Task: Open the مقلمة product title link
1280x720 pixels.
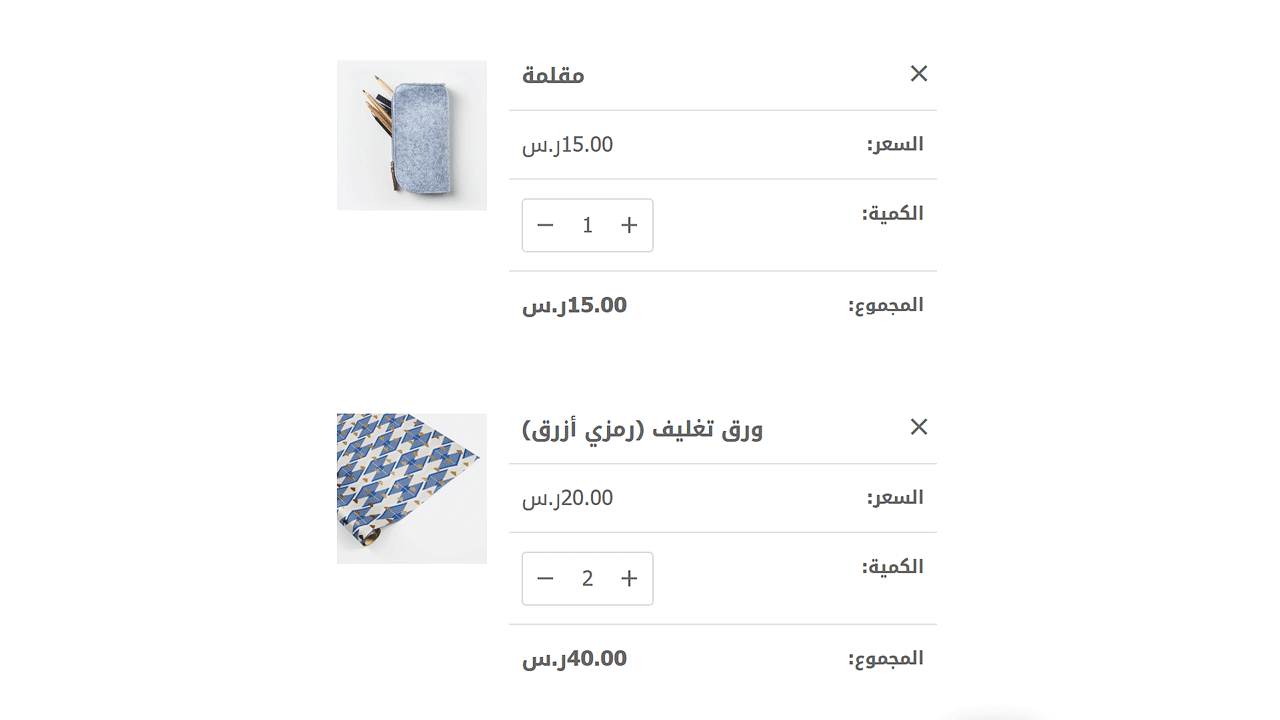Action: (x=553, y=74)
